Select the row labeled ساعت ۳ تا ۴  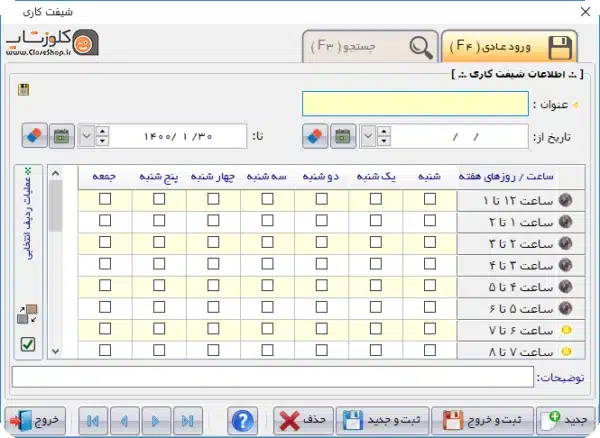click(x=520, y=265)
